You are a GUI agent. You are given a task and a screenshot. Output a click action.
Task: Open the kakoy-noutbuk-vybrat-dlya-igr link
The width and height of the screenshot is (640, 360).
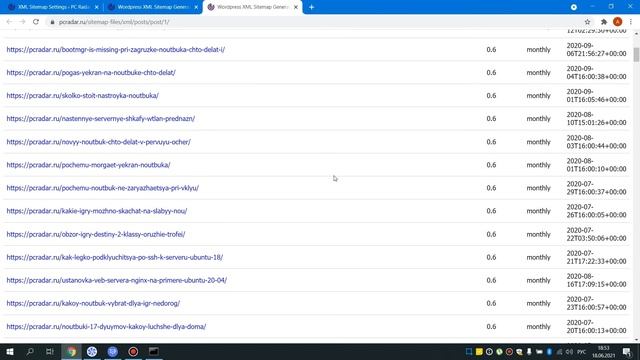pos(93,303)
